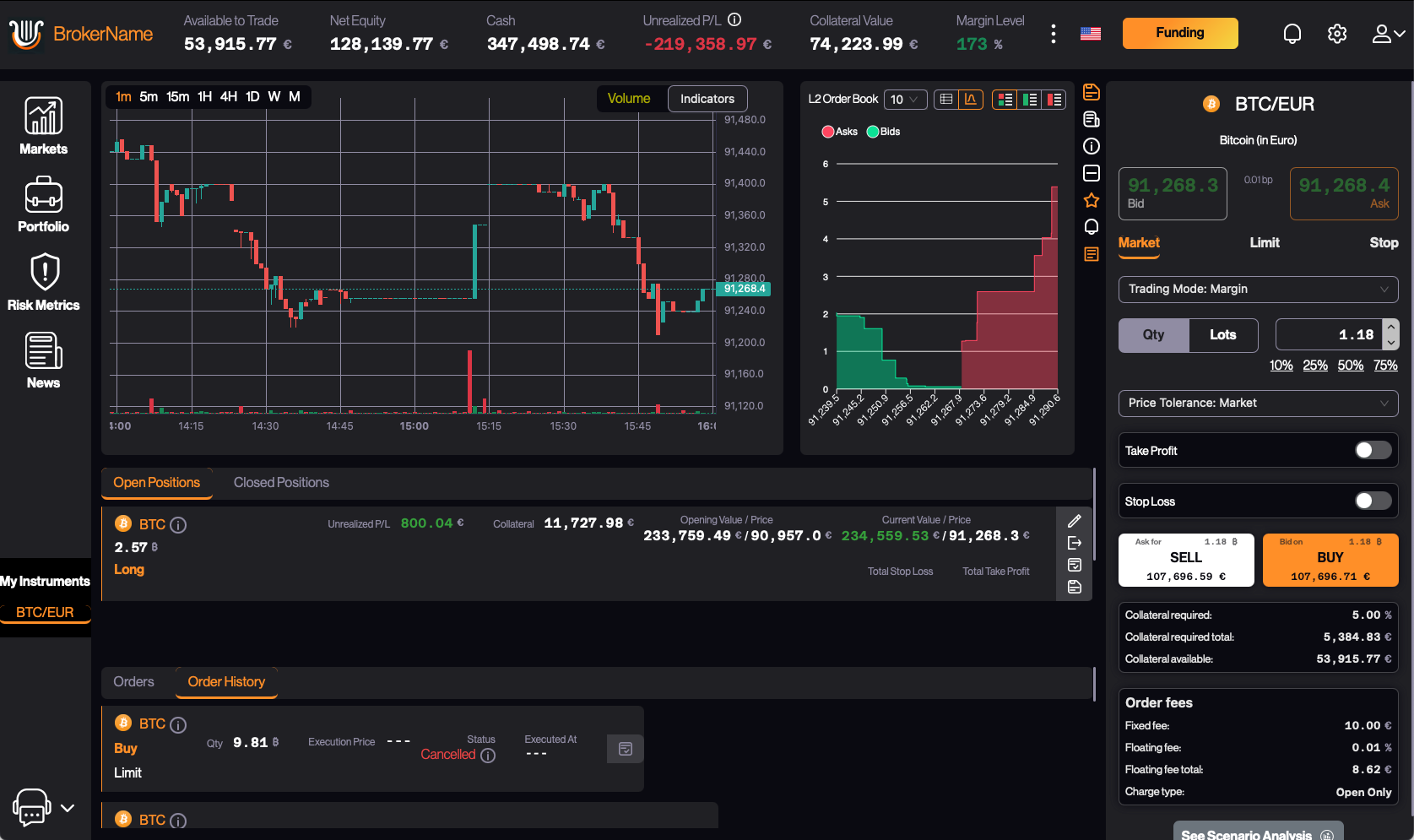Select the Lots quantity option
The width and height of the screenshot is (1414, 840).
[x=1222, y=335]
